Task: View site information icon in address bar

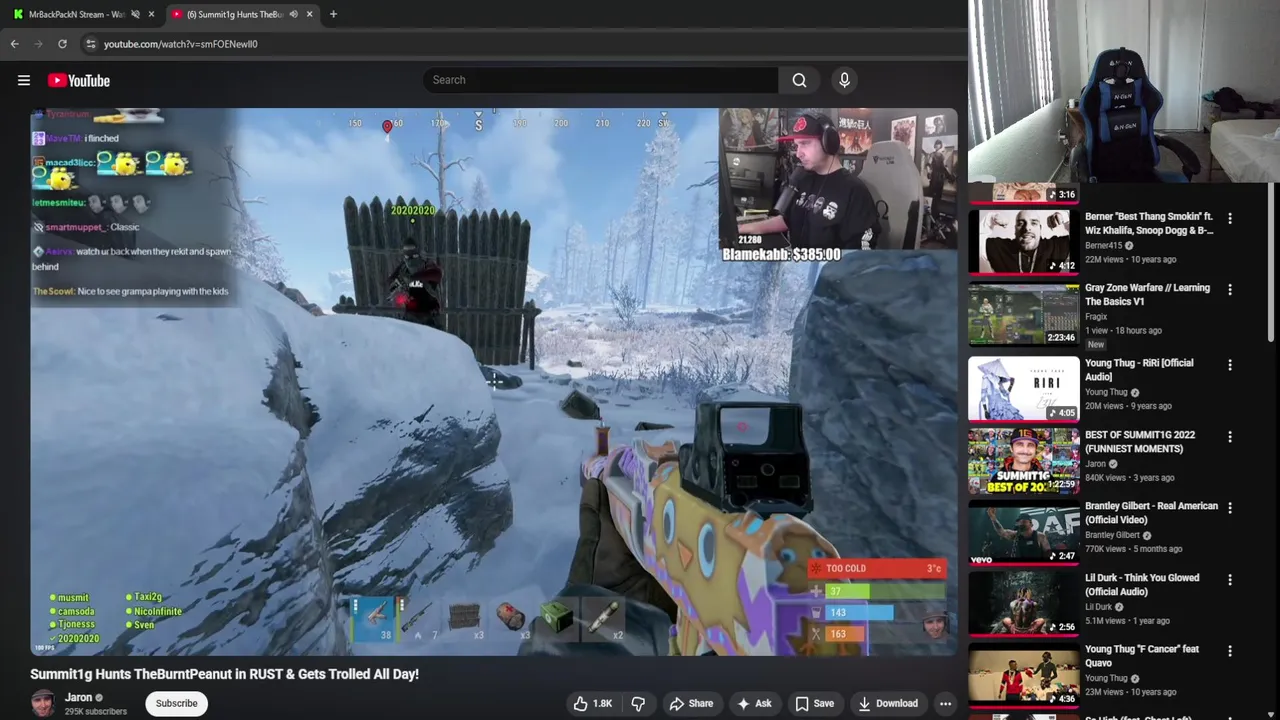Action: (91, 44)
